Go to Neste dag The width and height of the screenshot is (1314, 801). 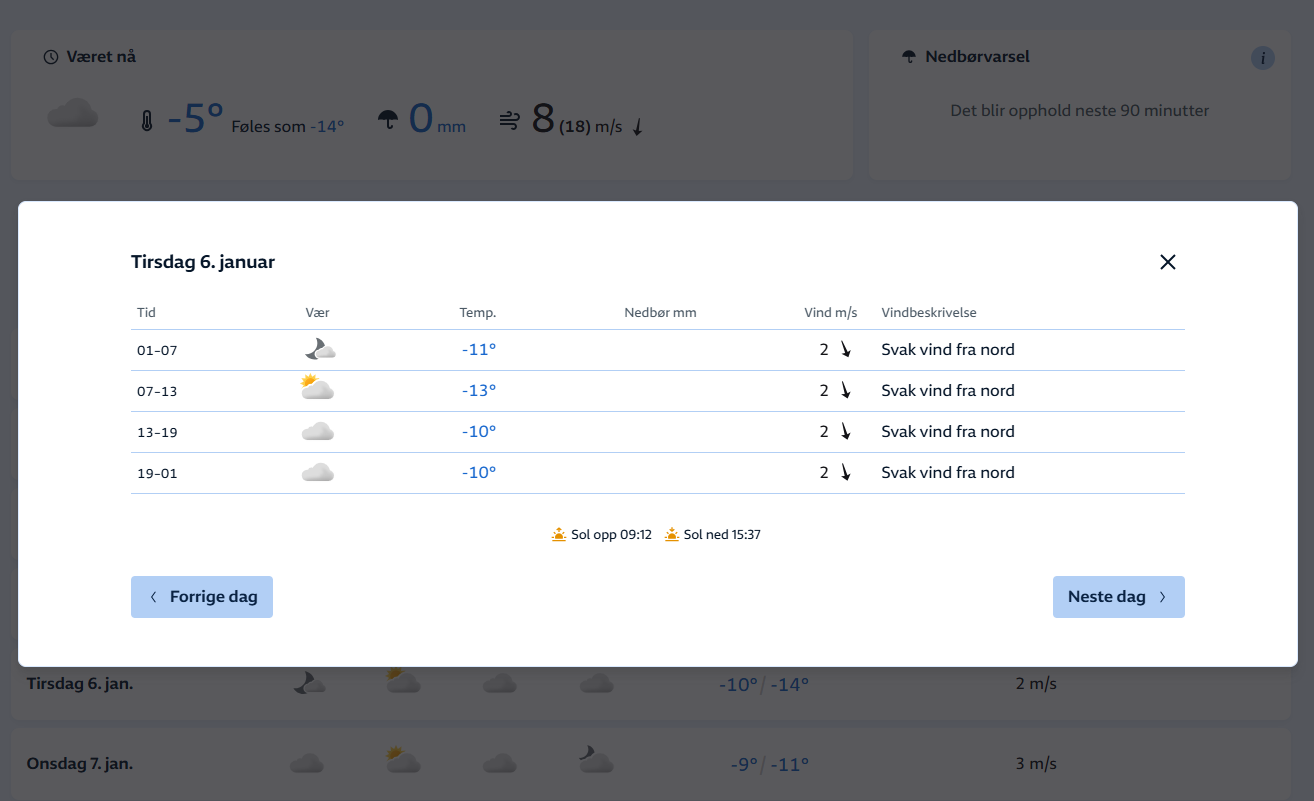point(1118,597)
